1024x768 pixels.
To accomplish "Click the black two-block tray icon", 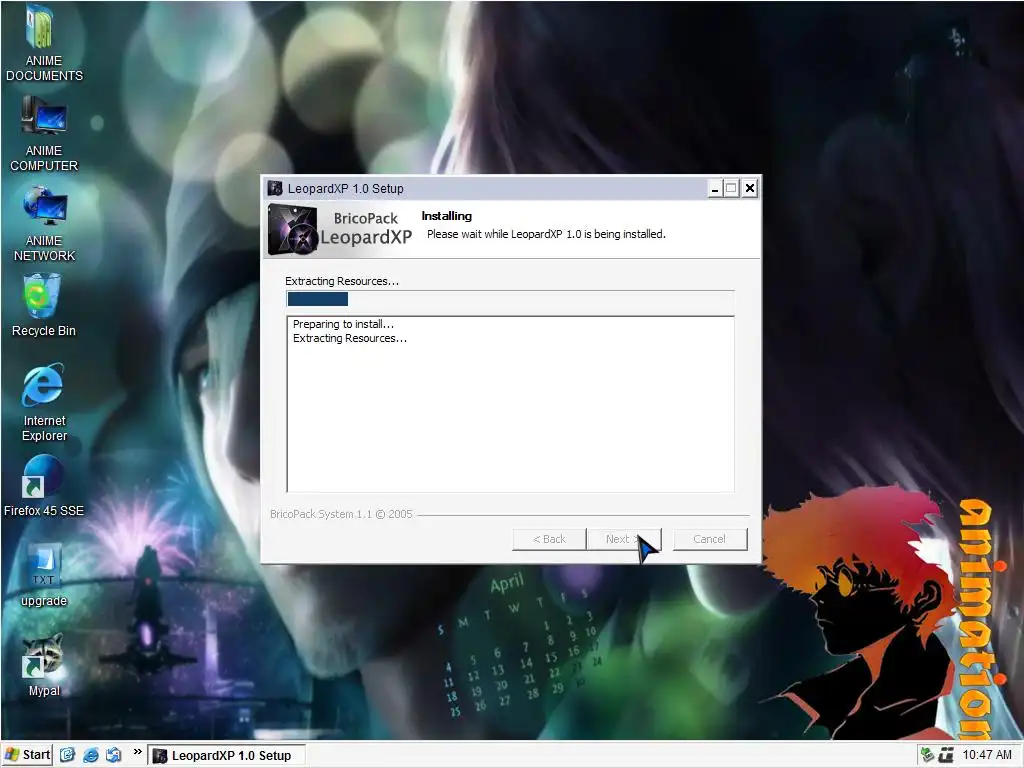I will coord(946,756).
